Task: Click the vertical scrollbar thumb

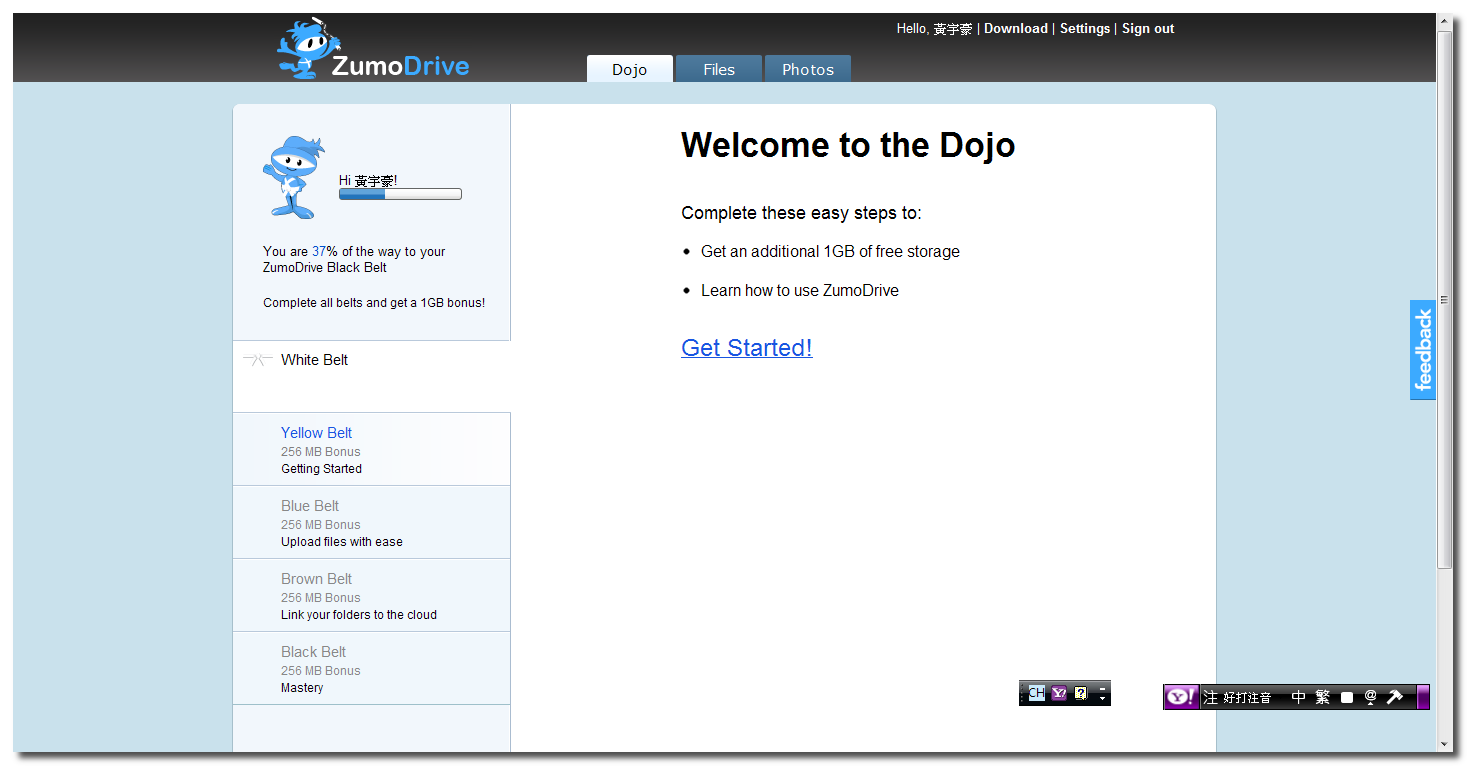Action: (x=1444, y=298)
